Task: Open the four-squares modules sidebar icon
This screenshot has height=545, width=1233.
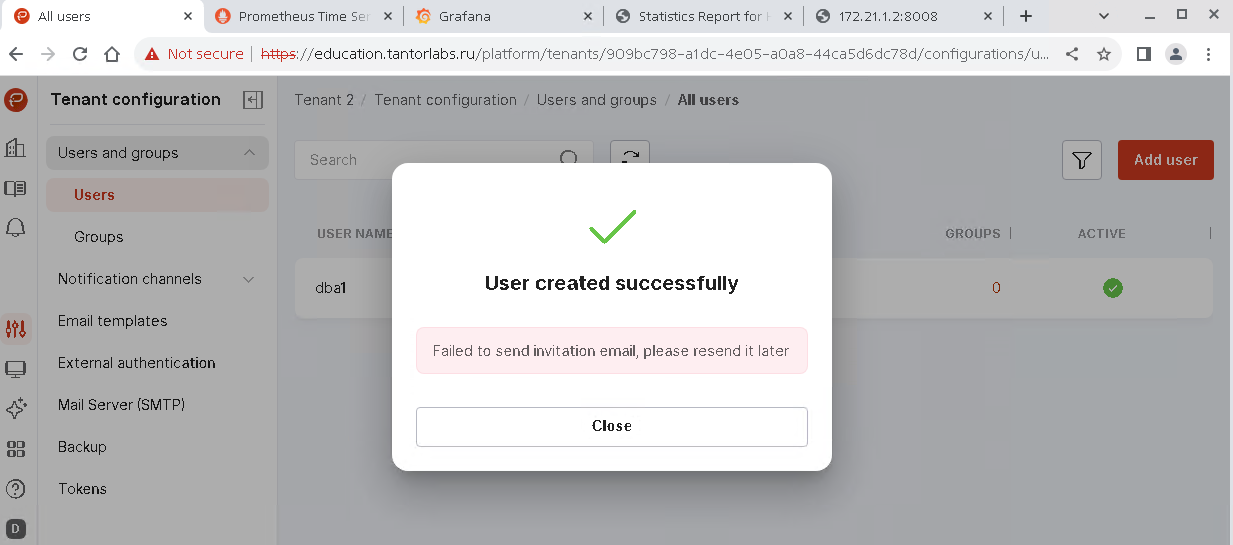Action: tap(15, 449)
